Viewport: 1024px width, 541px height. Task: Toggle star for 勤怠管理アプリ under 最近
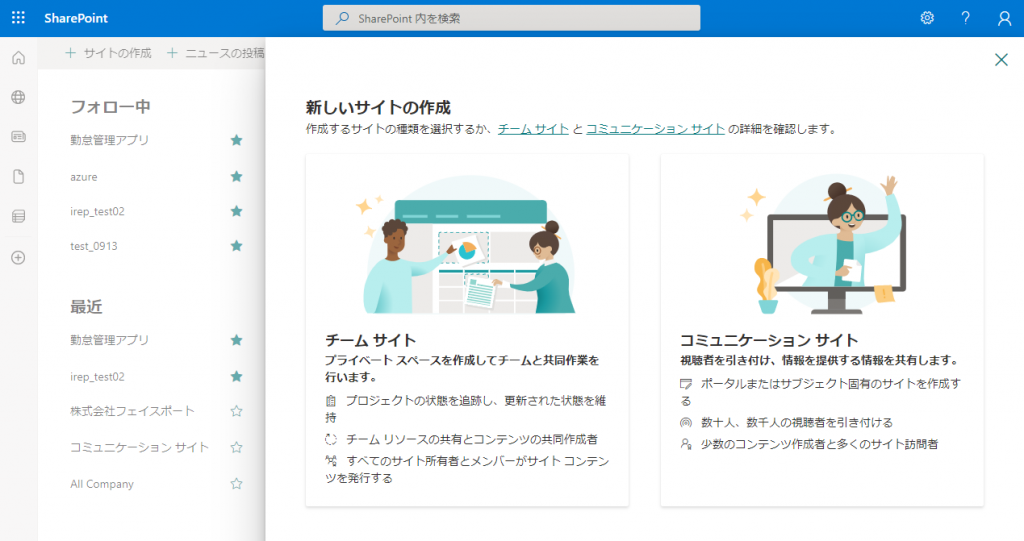(236, 340)
